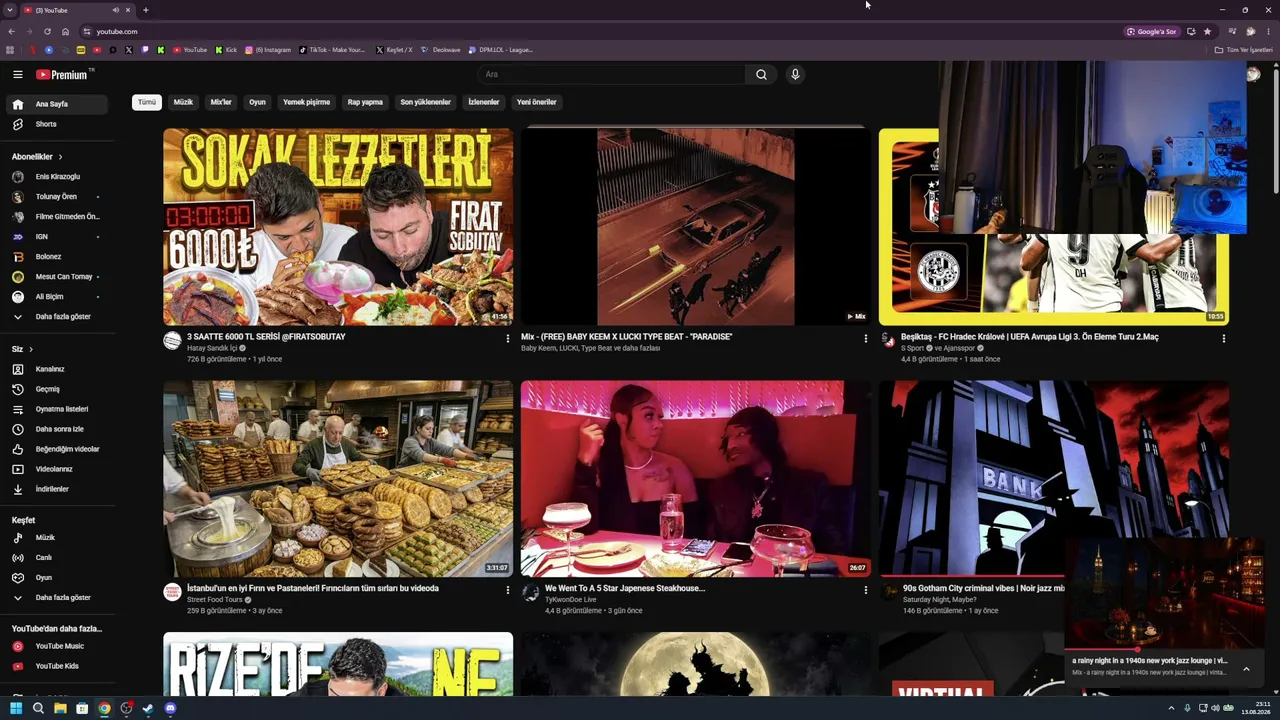The image size is (1280, 720).
Task: Click the miniplayer red progress bar
Action: [1101, 650]
